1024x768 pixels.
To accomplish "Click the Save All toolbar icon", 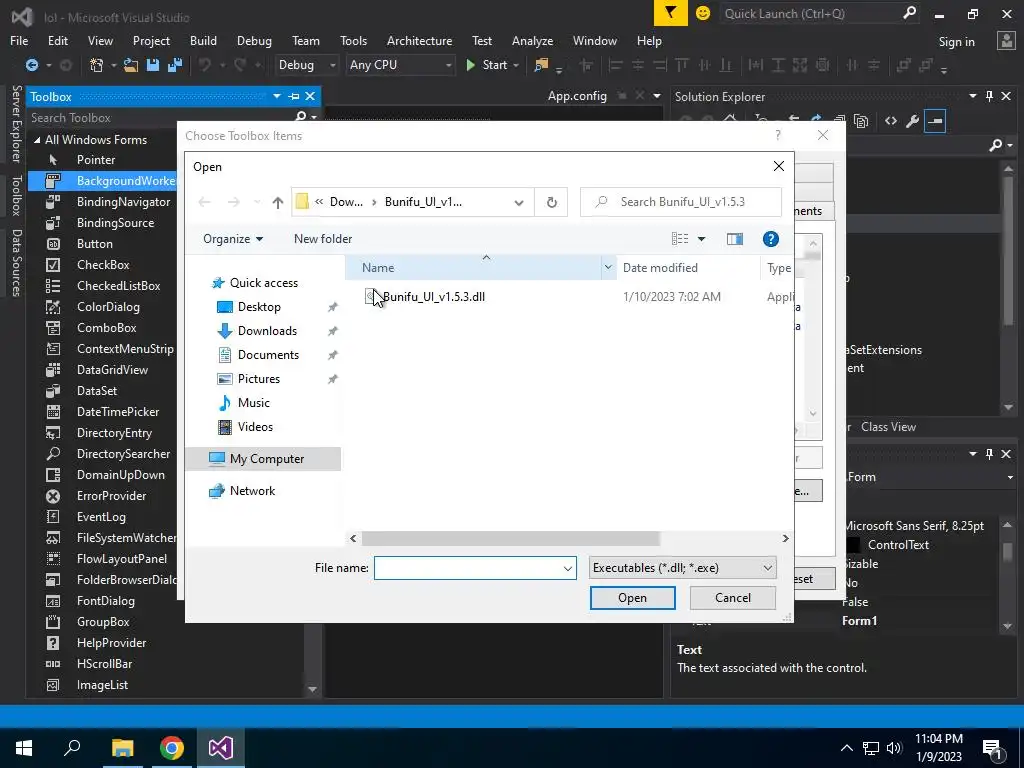I will (174, 65).
